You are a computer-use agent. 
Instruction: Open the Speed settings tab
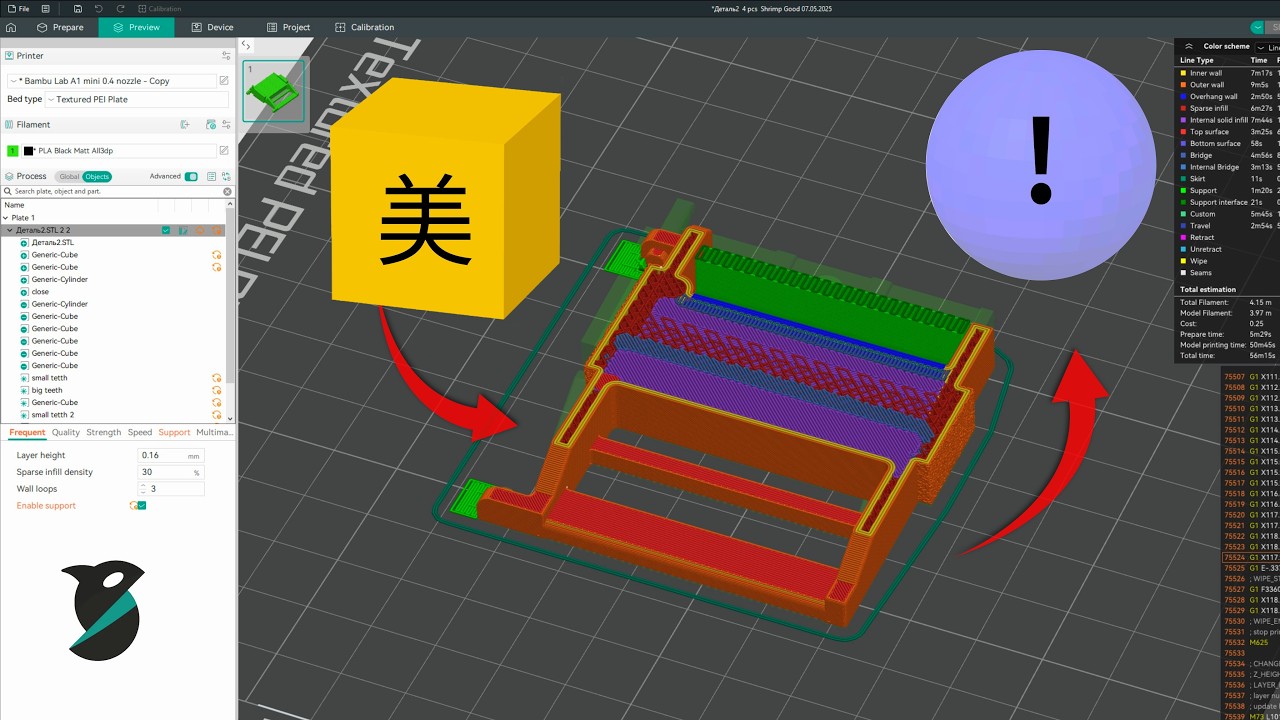click(x=140, y=433)
